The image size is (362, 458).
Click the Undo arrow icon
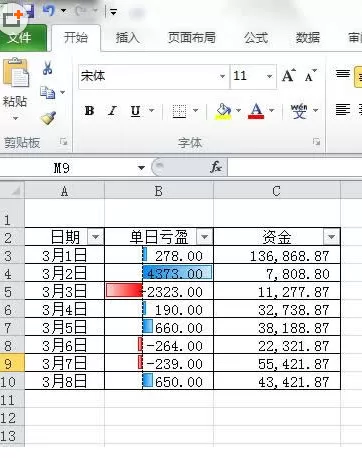[49, 11]
